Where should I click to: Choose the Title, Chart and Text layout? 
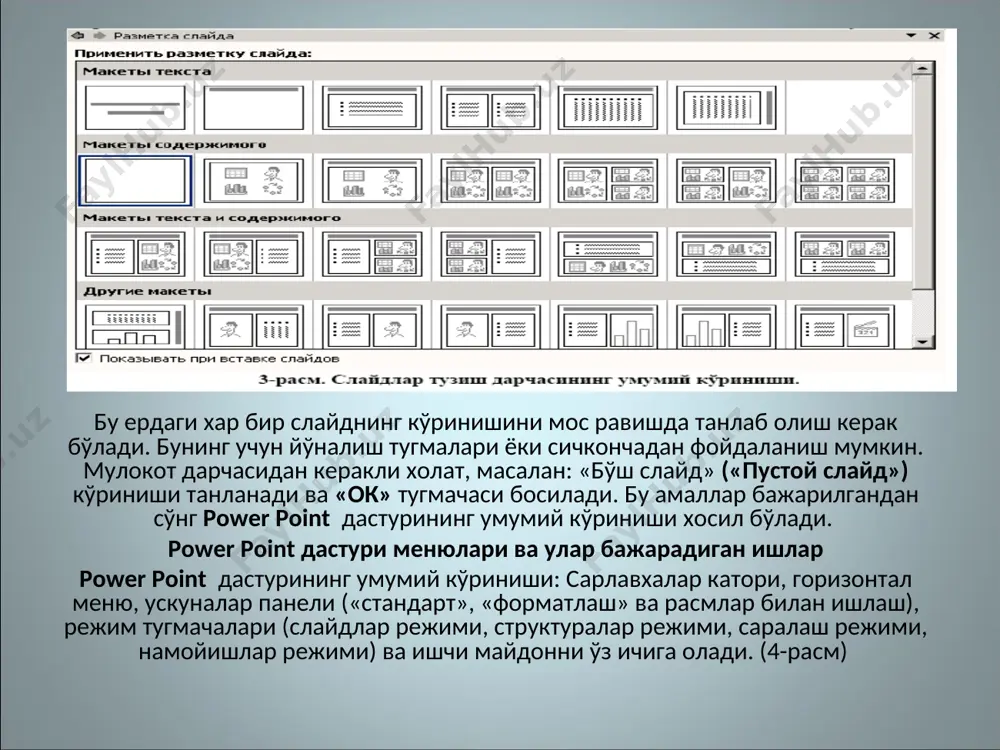(726, 327)
